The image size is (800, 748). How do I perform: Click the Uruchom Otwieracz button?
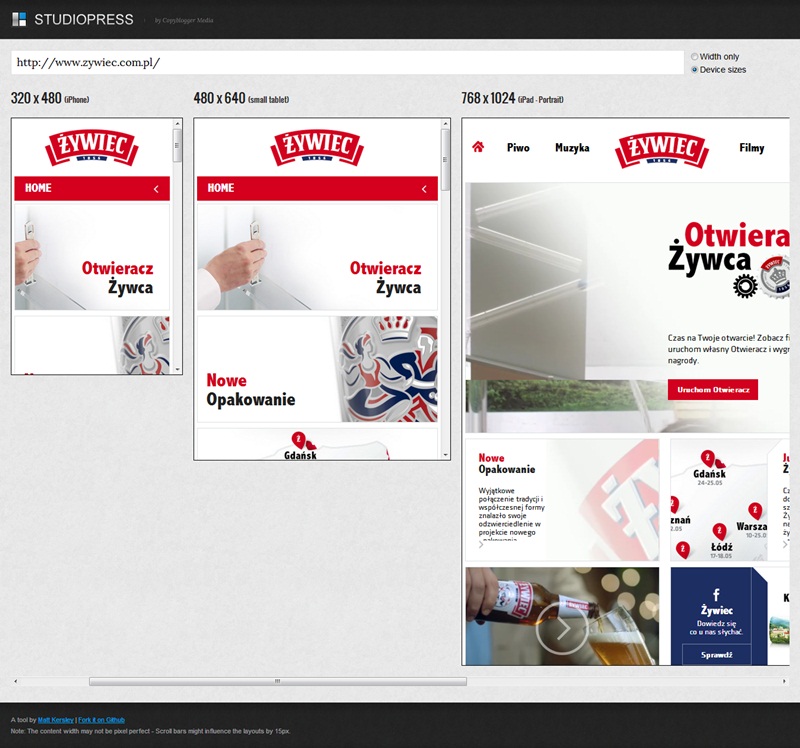712,390
